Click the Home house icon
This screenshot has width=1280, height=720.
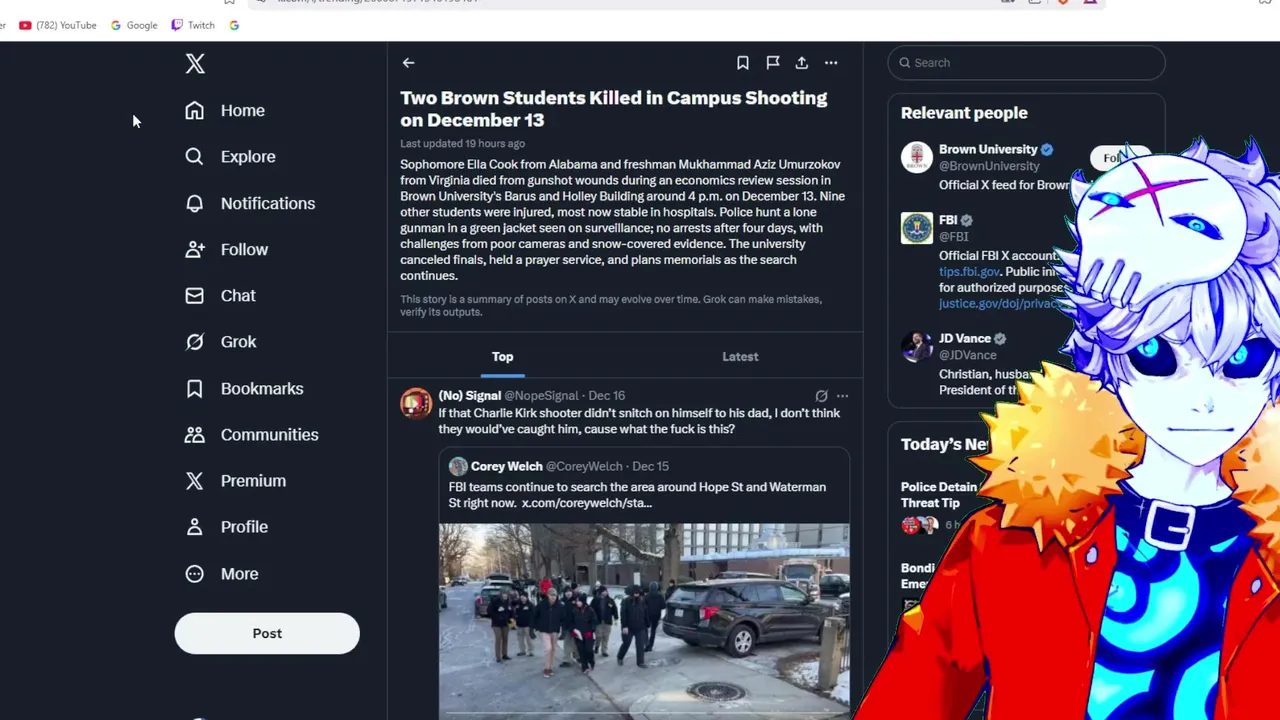coord(194,110)
